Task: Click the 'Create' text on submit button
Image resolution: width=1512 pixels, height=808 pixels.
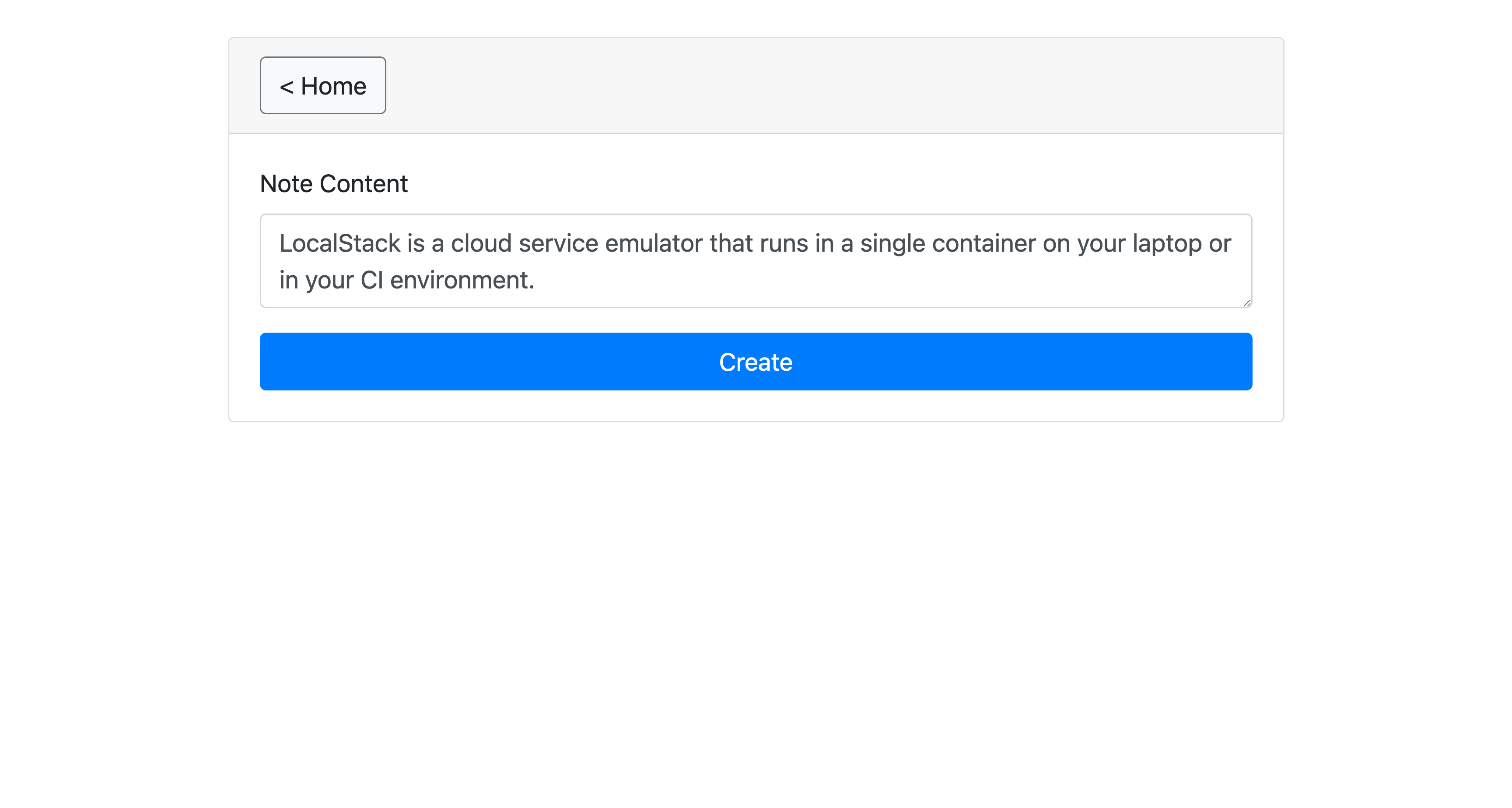Action: point(756,362)
